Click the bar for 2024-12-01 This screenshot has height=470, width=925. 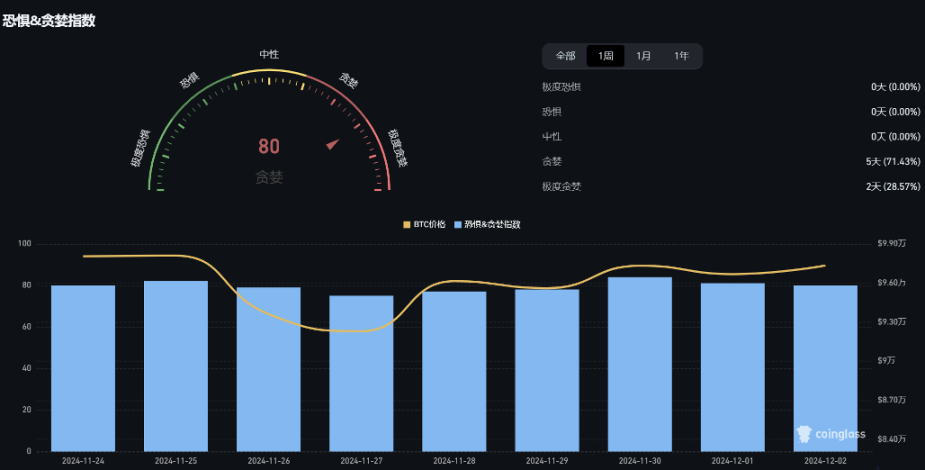click(x=733, y=367)
